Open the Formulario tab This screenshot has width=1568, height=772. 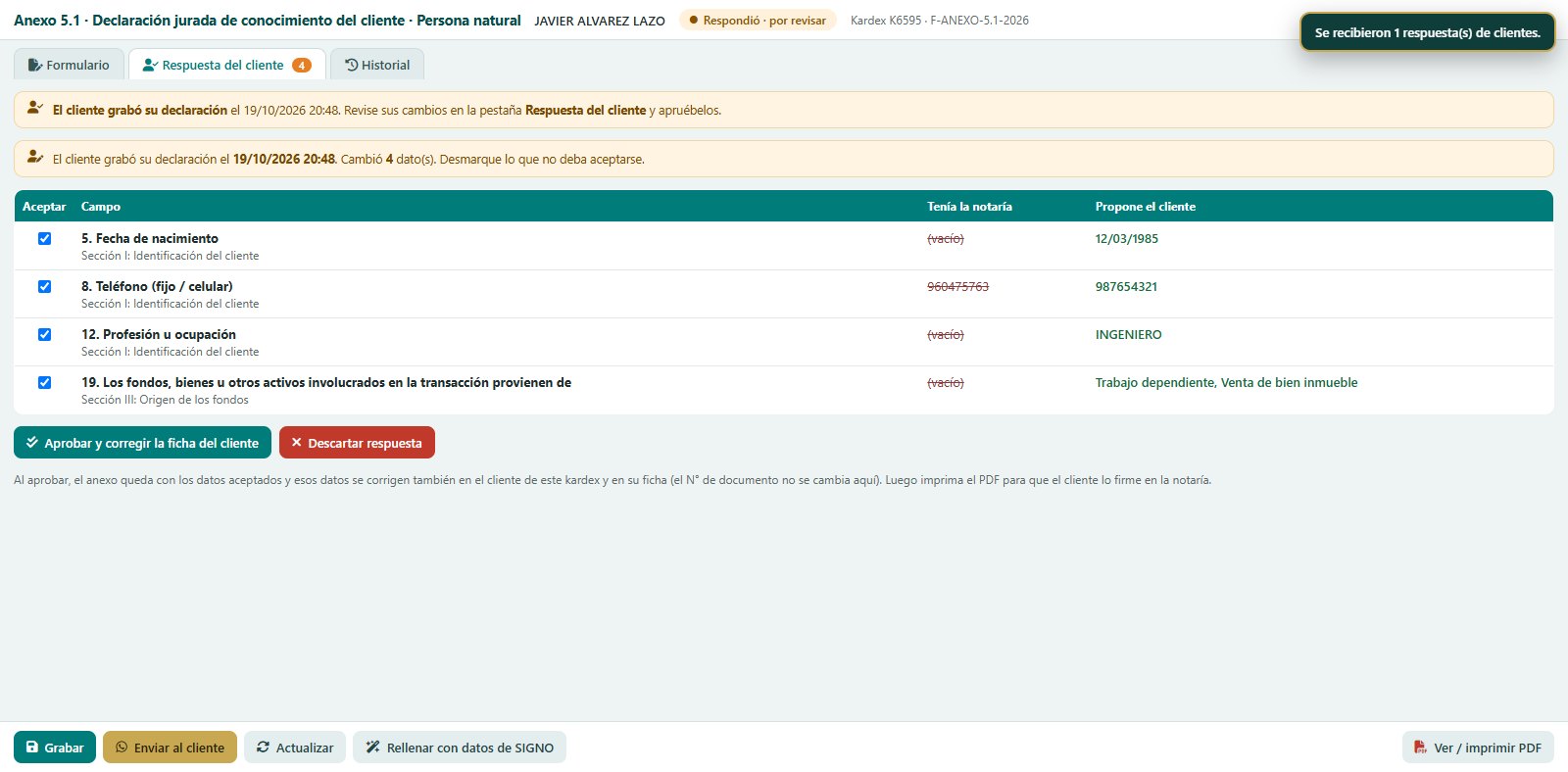(69, 65)
